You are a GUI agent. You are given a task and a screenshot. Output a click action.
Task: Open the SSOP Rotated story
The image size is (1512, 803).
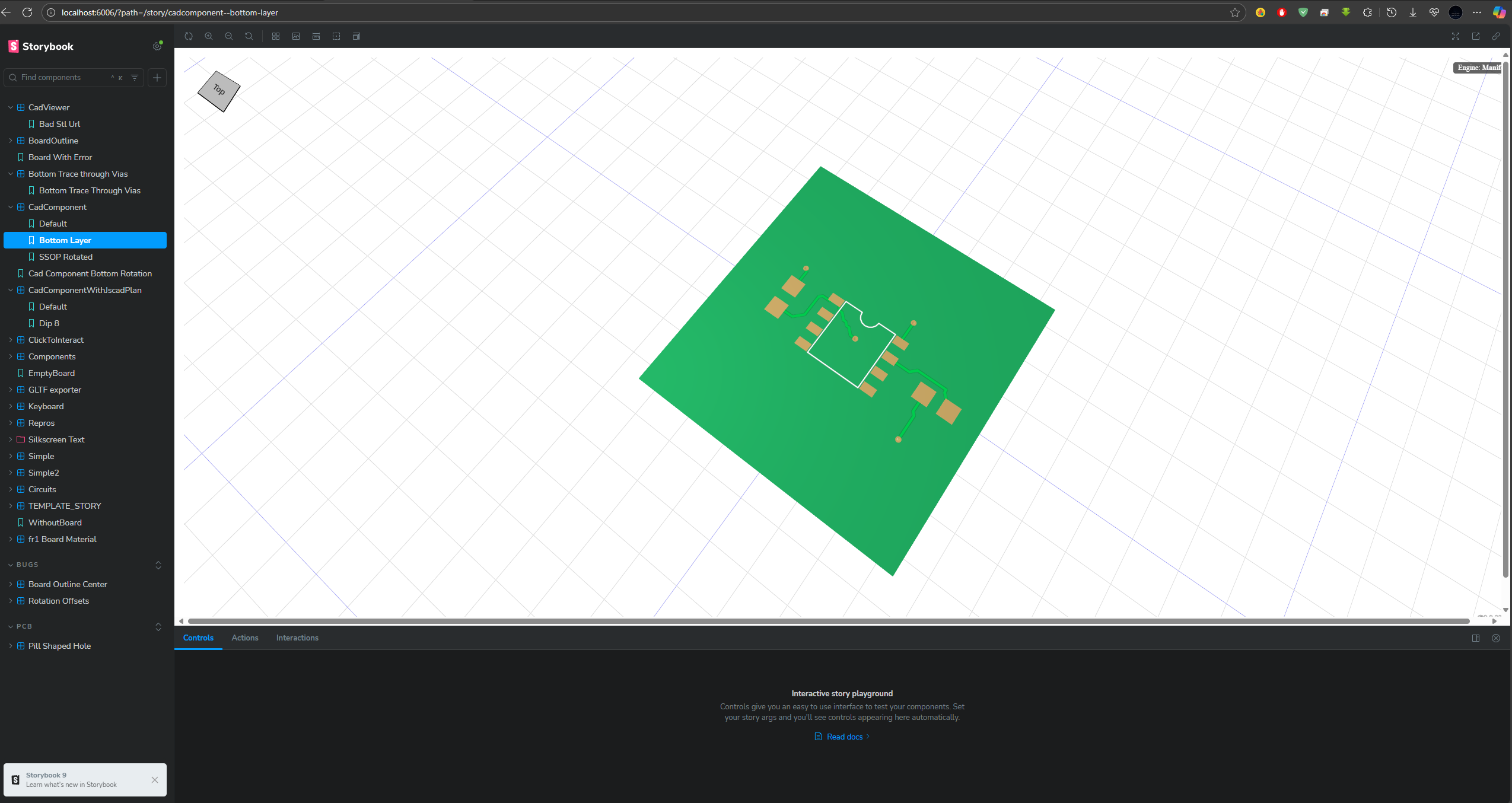tap(66, 257)
